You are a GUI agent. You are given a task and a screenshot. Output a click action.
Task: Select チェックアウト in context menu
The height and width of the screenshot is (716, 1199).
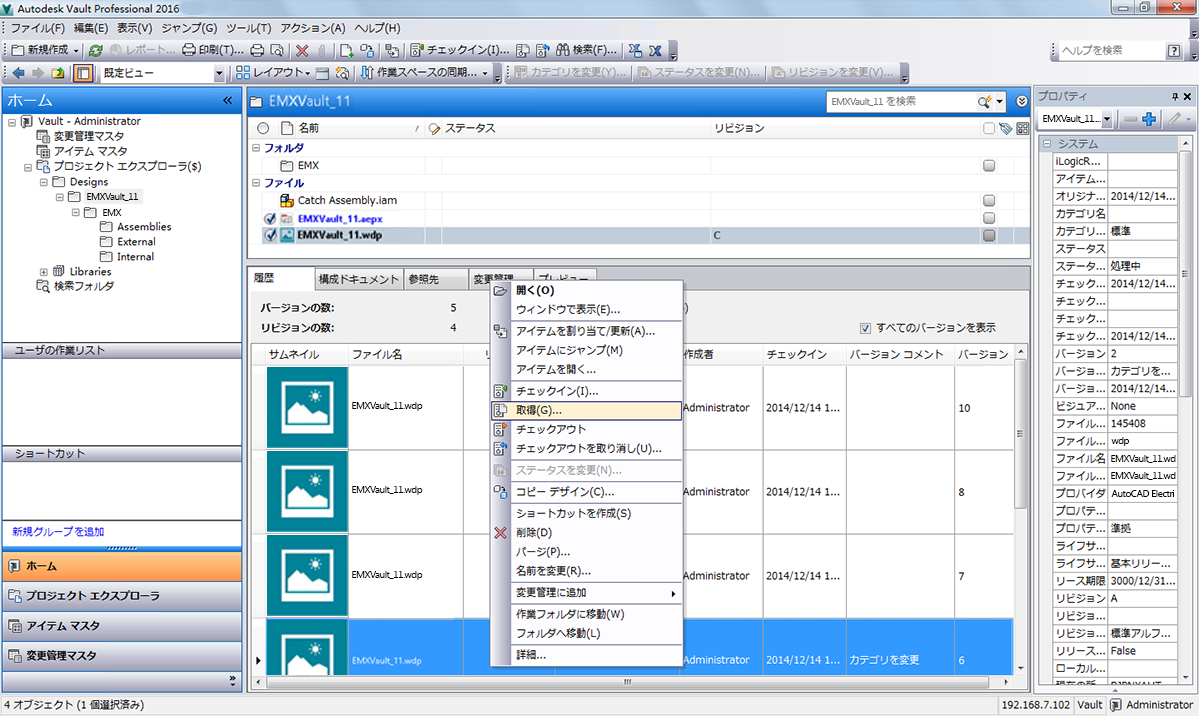587,430
